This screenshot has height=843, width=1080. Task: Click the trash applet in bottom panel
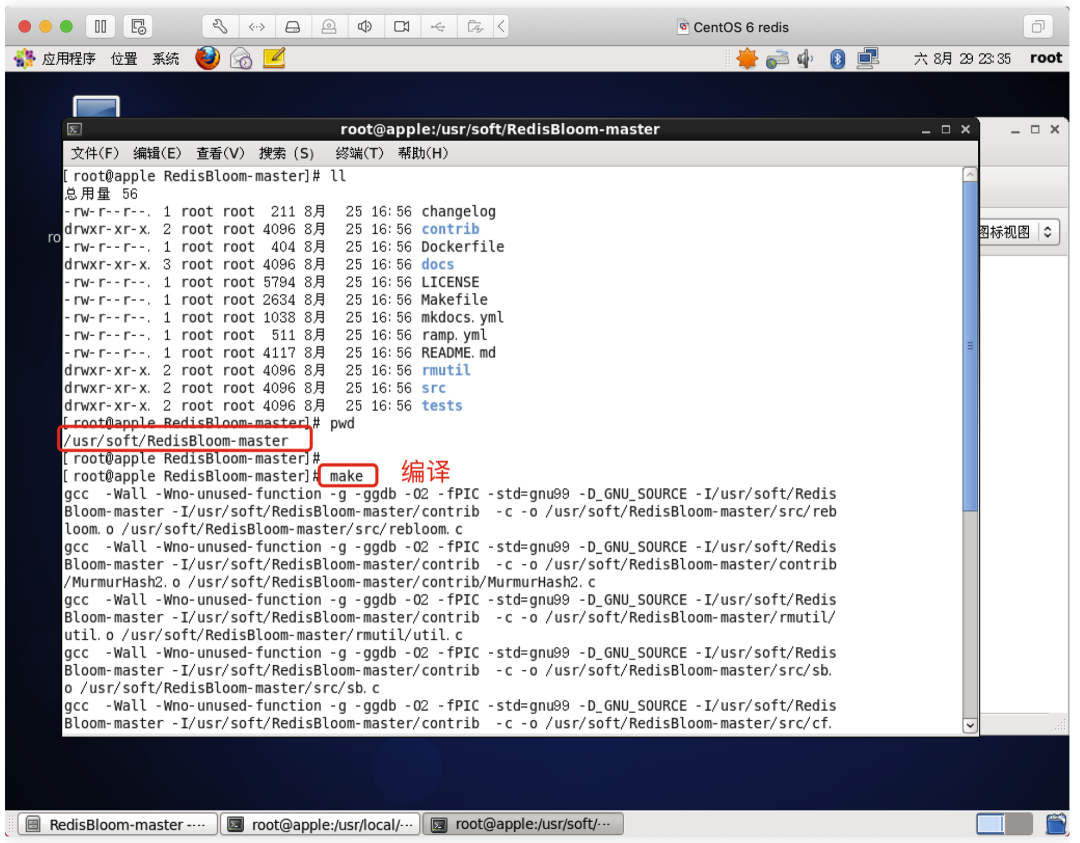[x=1055, y=824]
